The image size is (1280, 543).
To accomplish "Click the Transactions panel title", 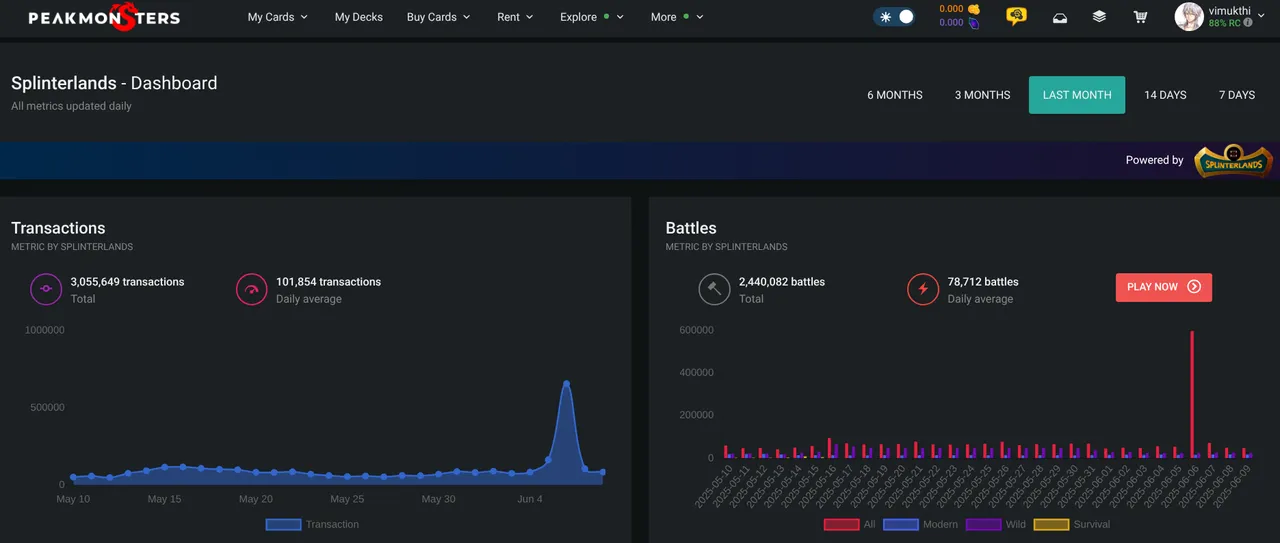I will [58, 228].
